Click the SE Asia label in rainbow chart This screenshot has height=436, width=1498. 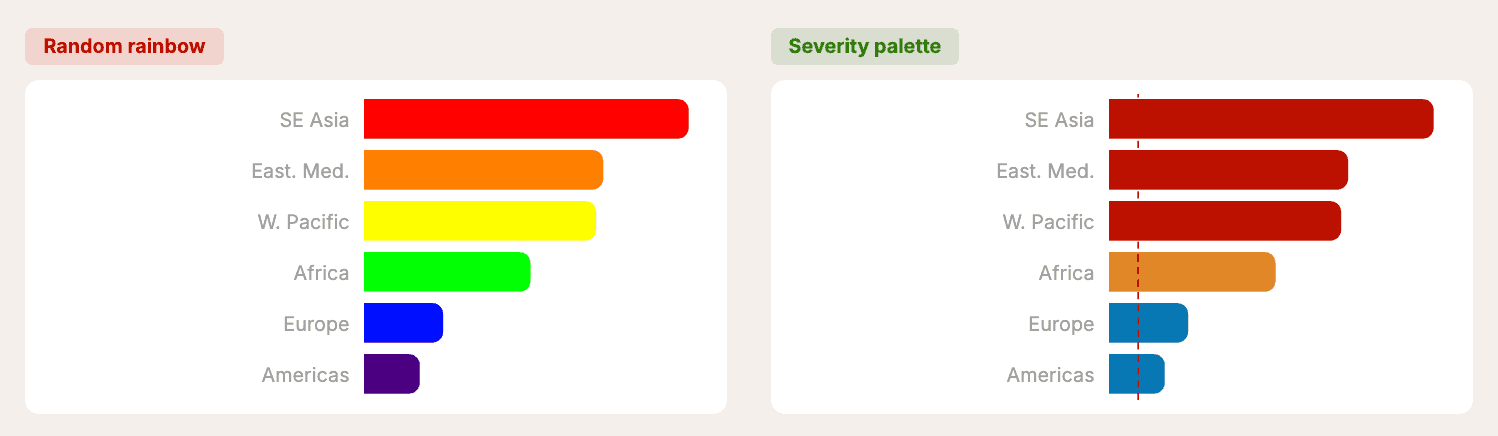[x=314, y=120]
